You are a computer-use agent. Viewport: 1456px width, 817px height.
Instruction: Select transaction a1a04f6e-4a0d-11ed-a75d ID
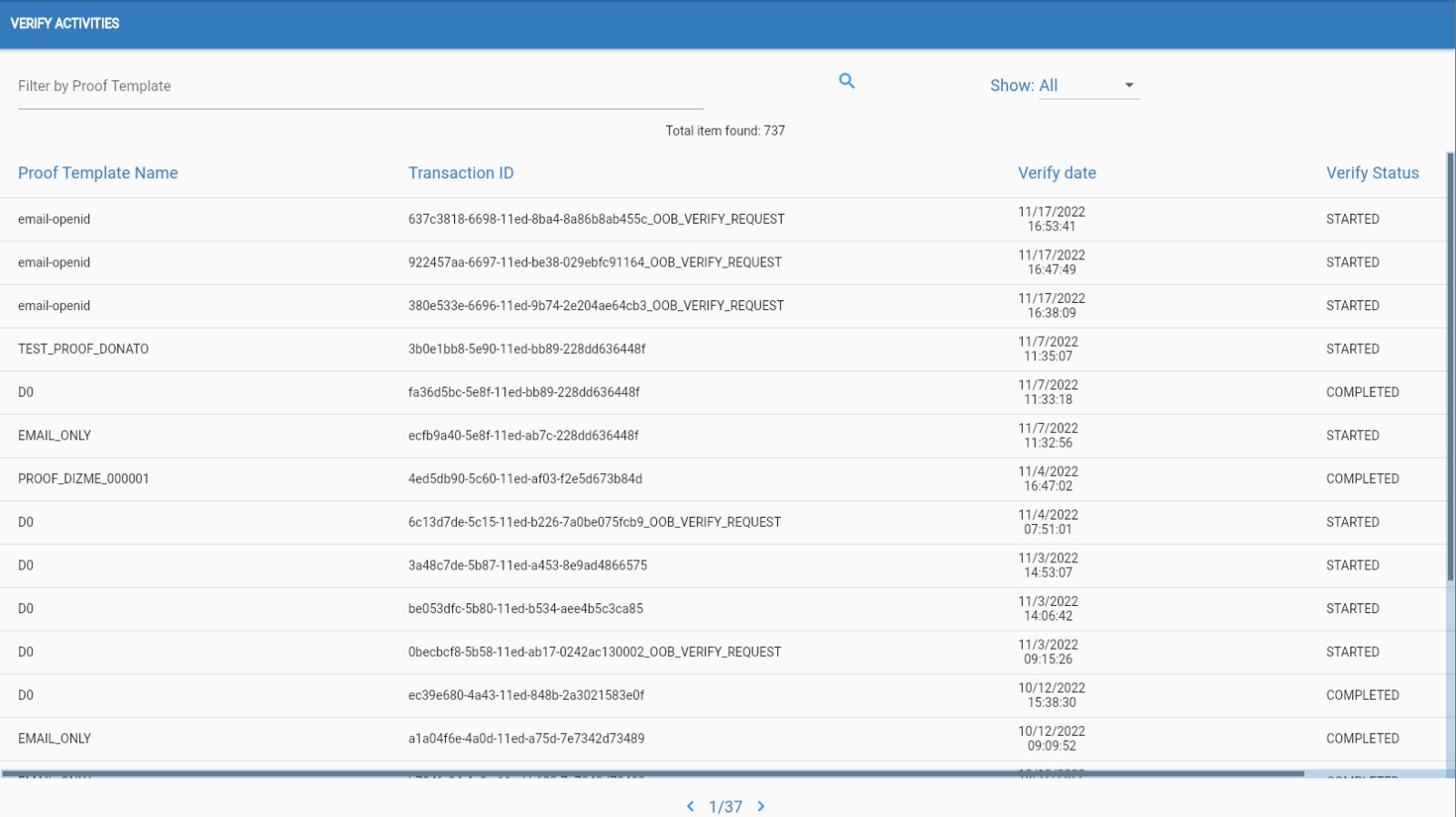[526, 739]
